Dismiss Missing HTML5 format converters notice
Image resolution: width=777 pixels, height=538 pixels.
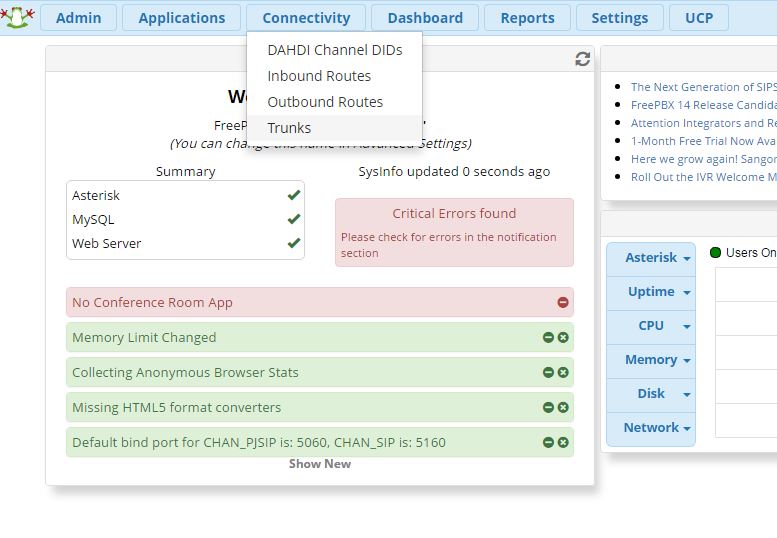click(563, 407)
